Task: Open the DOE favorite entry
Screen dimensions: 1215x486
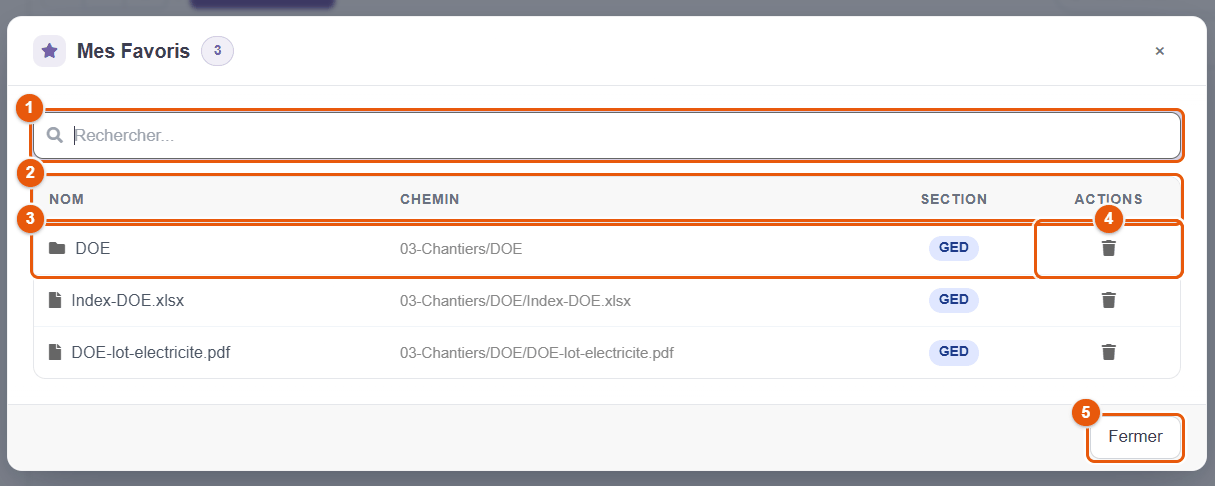Action: pos(92,248)
